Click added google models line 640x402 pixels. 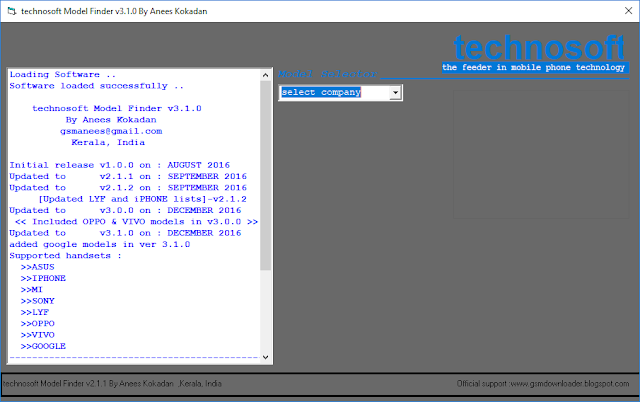[x=100, y=244]
